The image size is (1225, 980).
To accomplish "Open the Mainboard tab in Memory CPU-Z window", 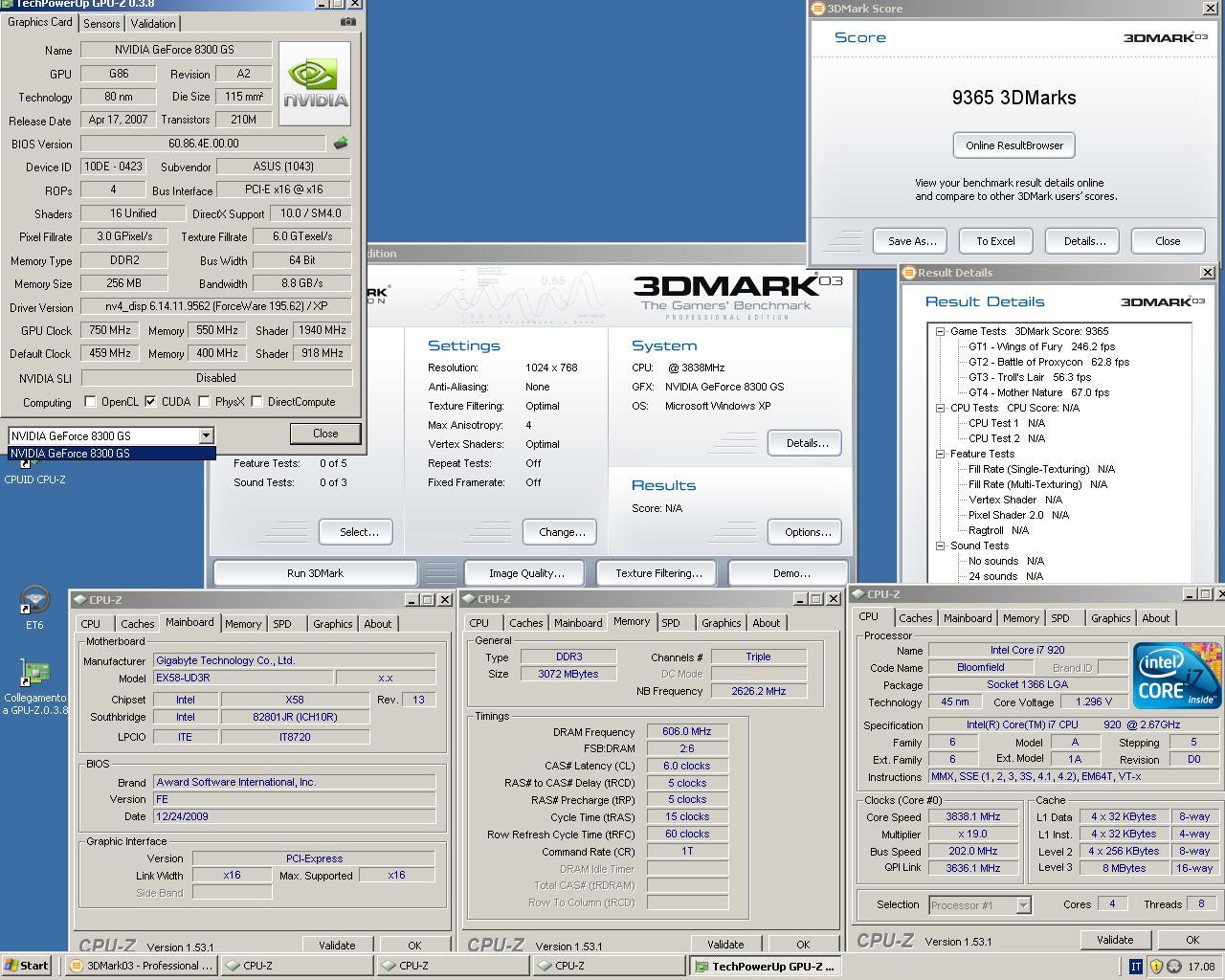I will [x=578, y=623].
